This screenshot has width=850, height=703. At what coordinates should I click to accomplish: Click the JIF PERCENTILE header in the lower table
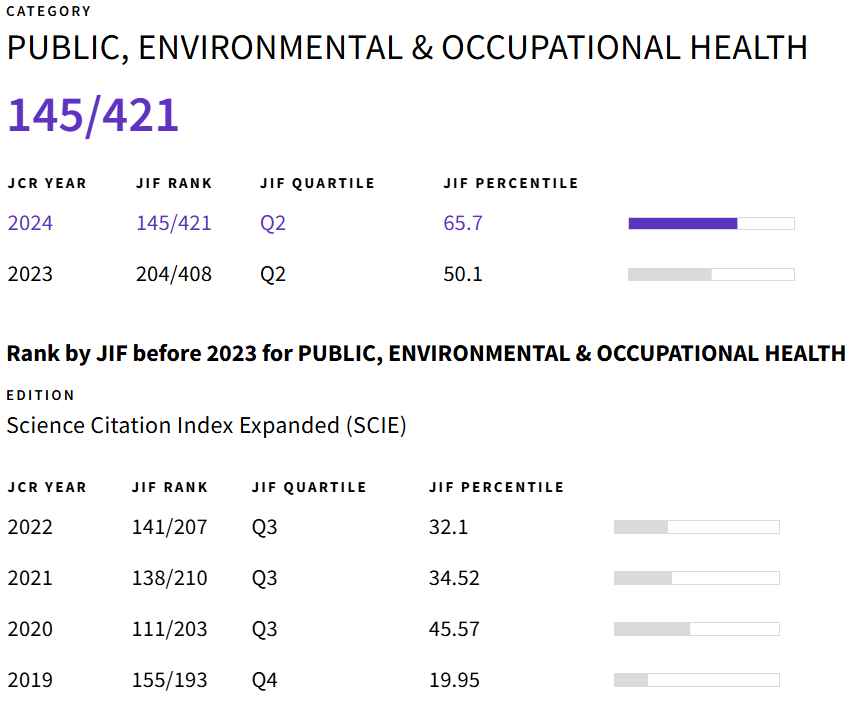[496, 488]
